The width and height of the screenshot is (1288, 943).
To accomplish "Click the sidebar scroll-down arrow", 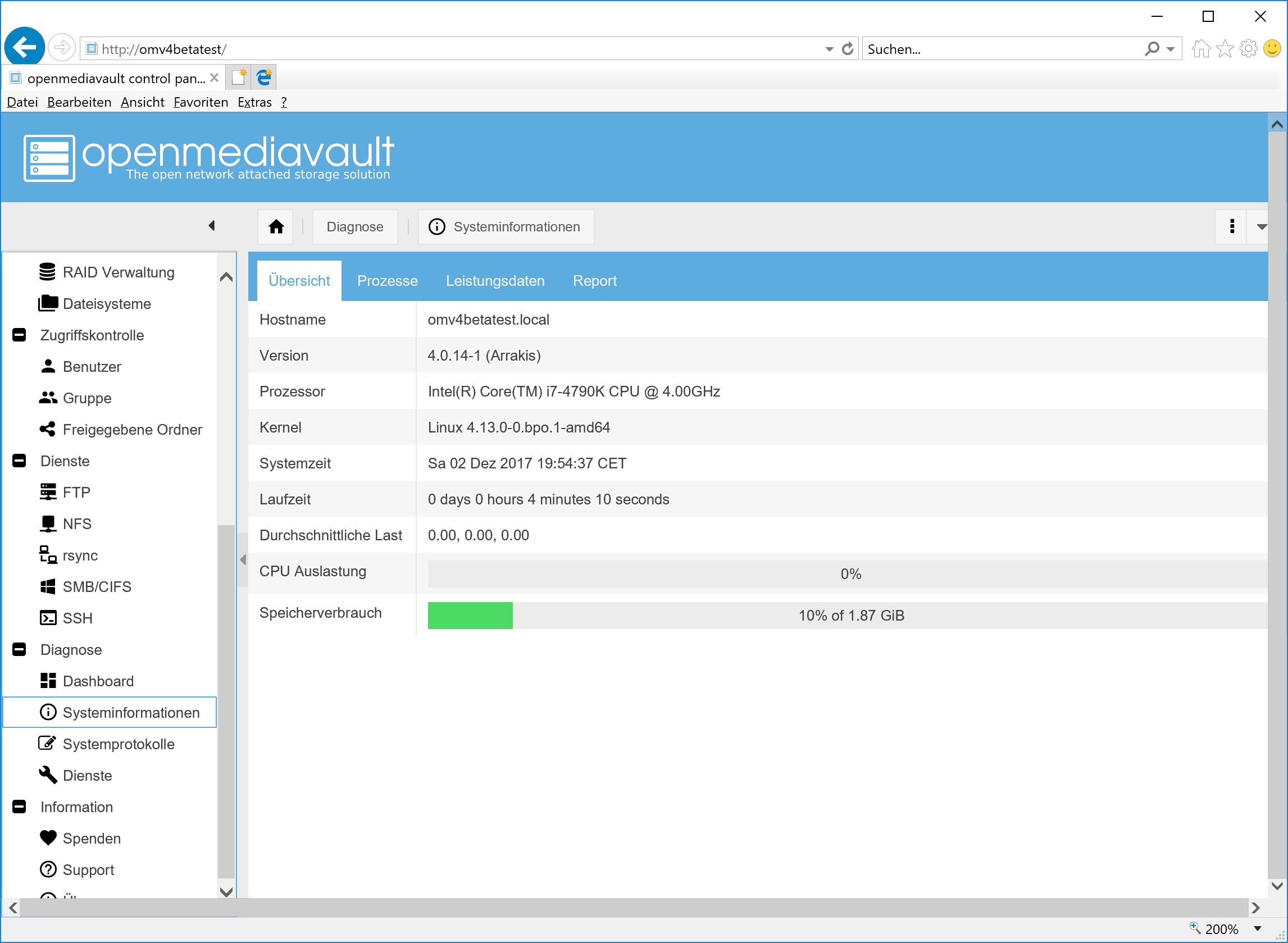I will pos(226,892).
